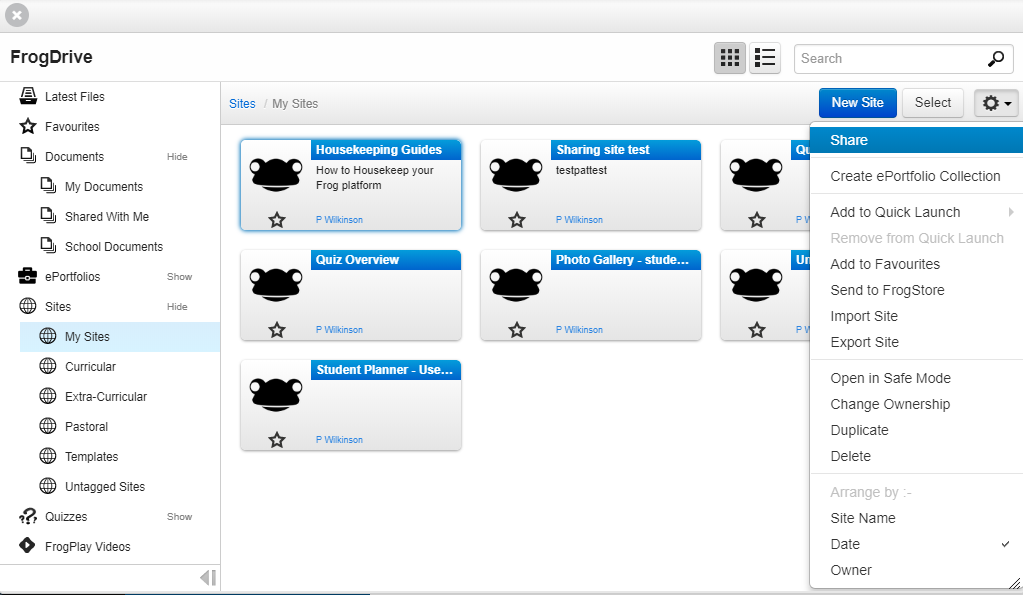Hide the Sites section
Viewport: 1023px width, 595px height.
pyautogui.click(x=177, y=307)
